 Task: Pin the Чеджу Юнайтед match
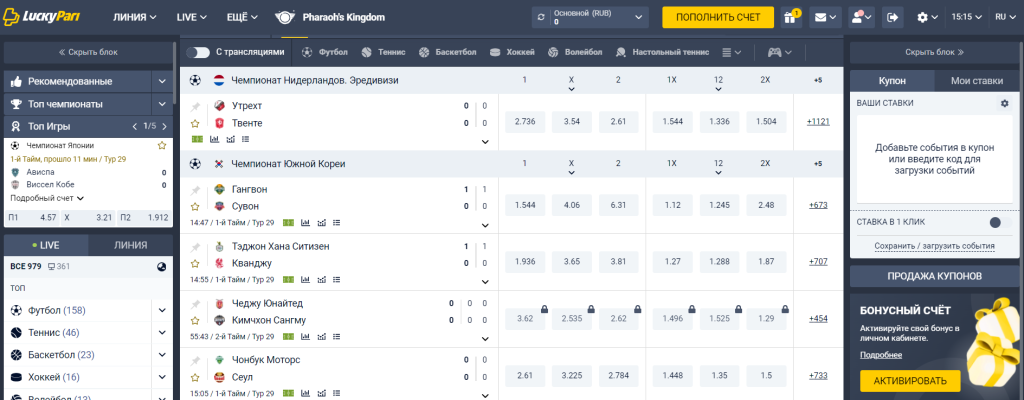tap(195, 305)
